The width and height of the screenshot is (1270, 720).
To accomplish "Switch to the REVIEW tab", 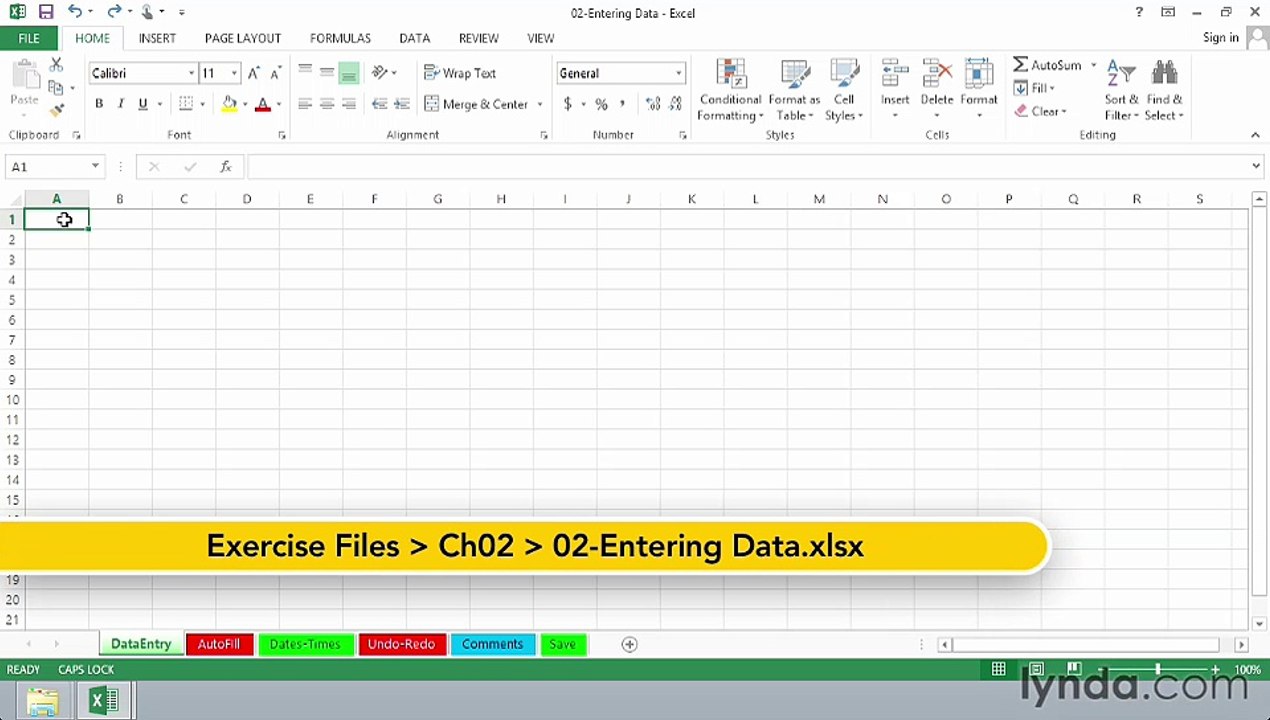I will point(478,38).
